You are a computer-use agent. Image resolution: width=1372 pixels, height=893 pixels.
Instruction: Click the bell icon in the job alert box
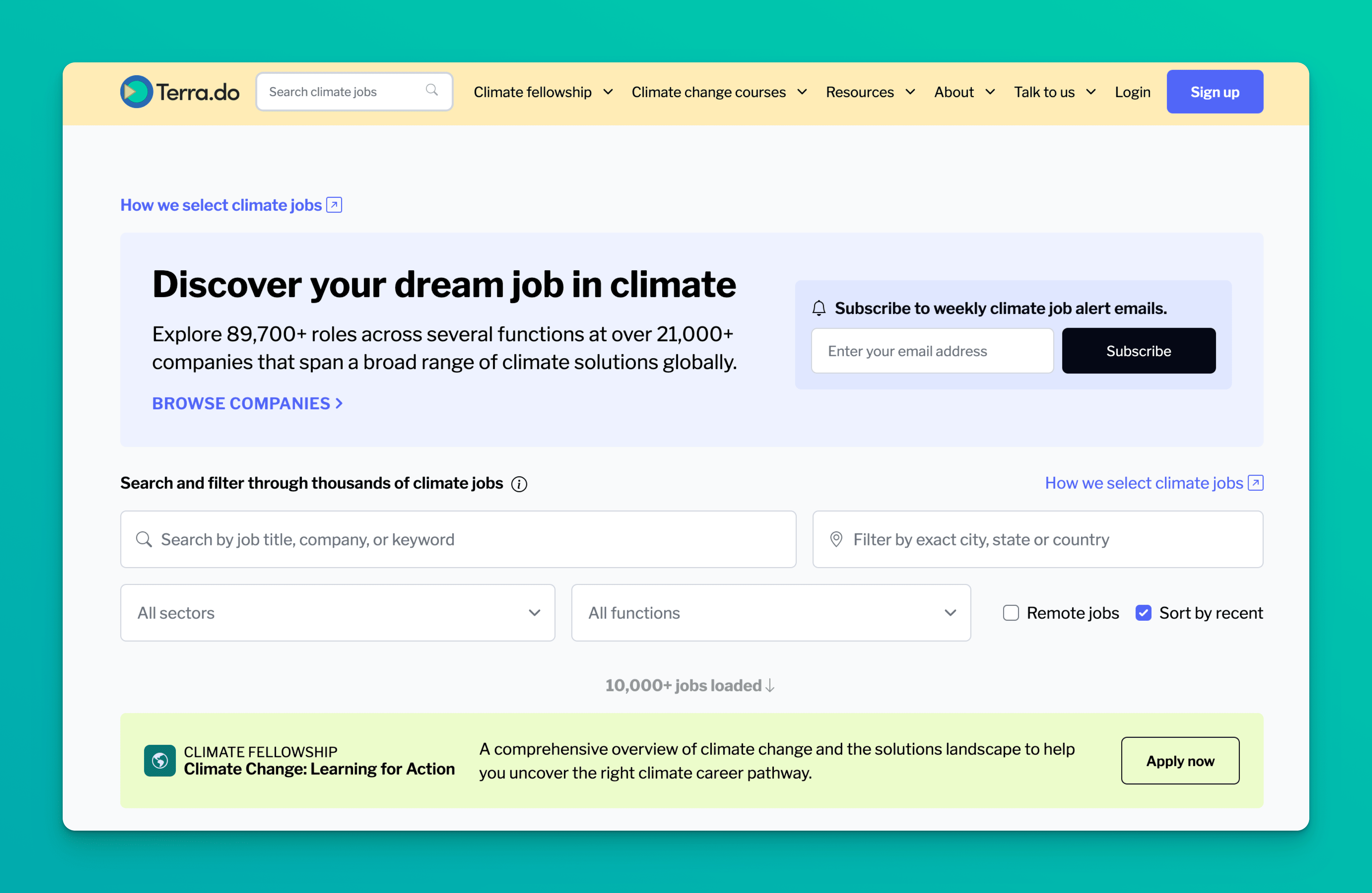tap(819, 308)
